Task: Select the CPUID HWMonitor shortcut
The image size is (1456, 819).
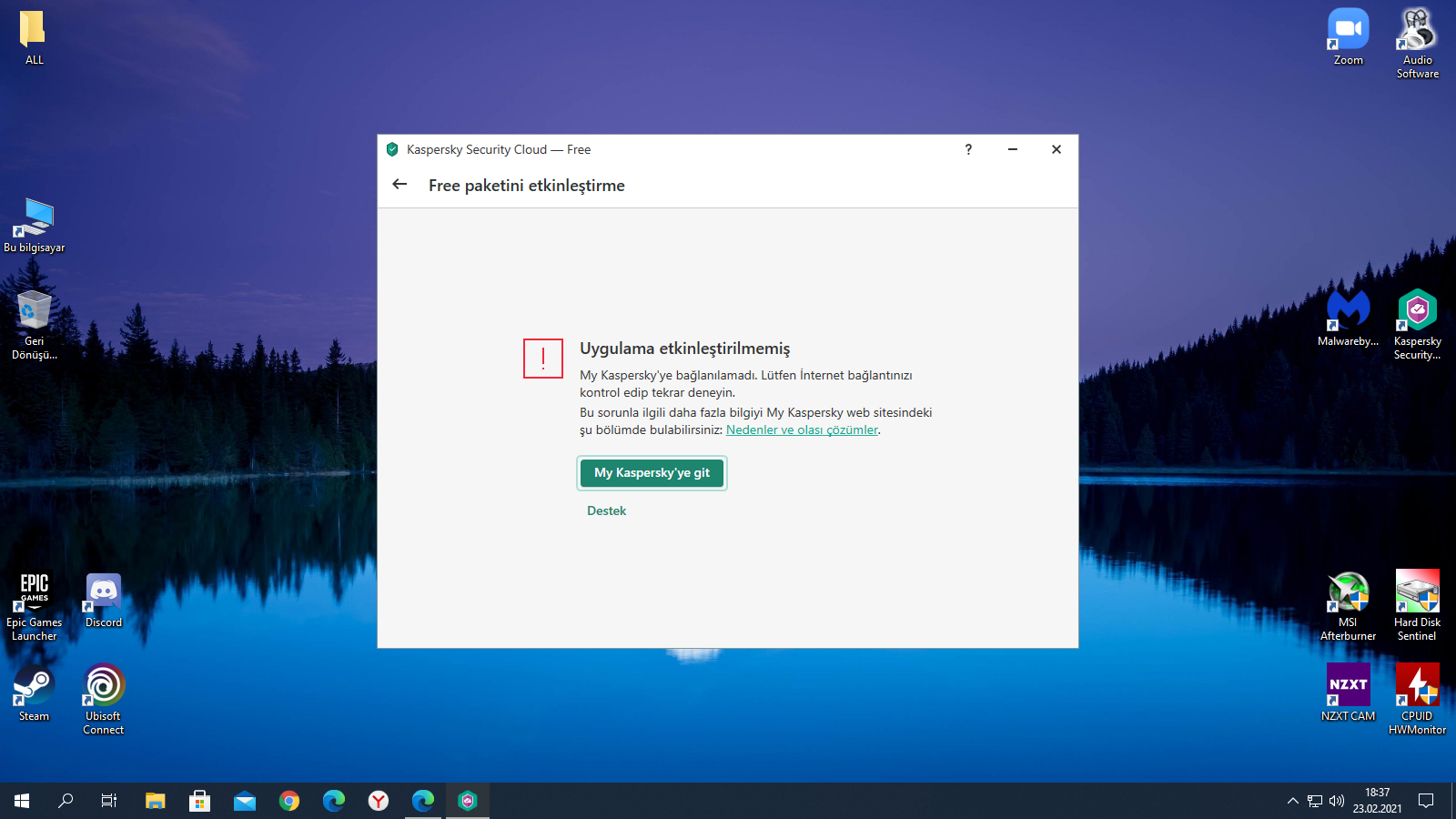Action: [x=1418, y=700]
